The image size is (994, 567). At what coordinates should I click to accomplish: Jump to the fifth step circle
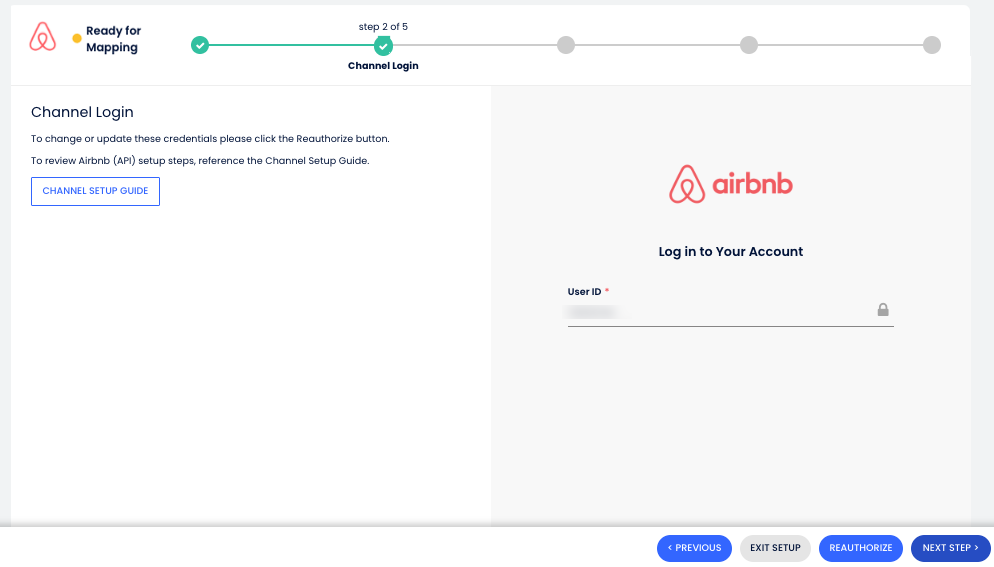[x=932, y=45]
